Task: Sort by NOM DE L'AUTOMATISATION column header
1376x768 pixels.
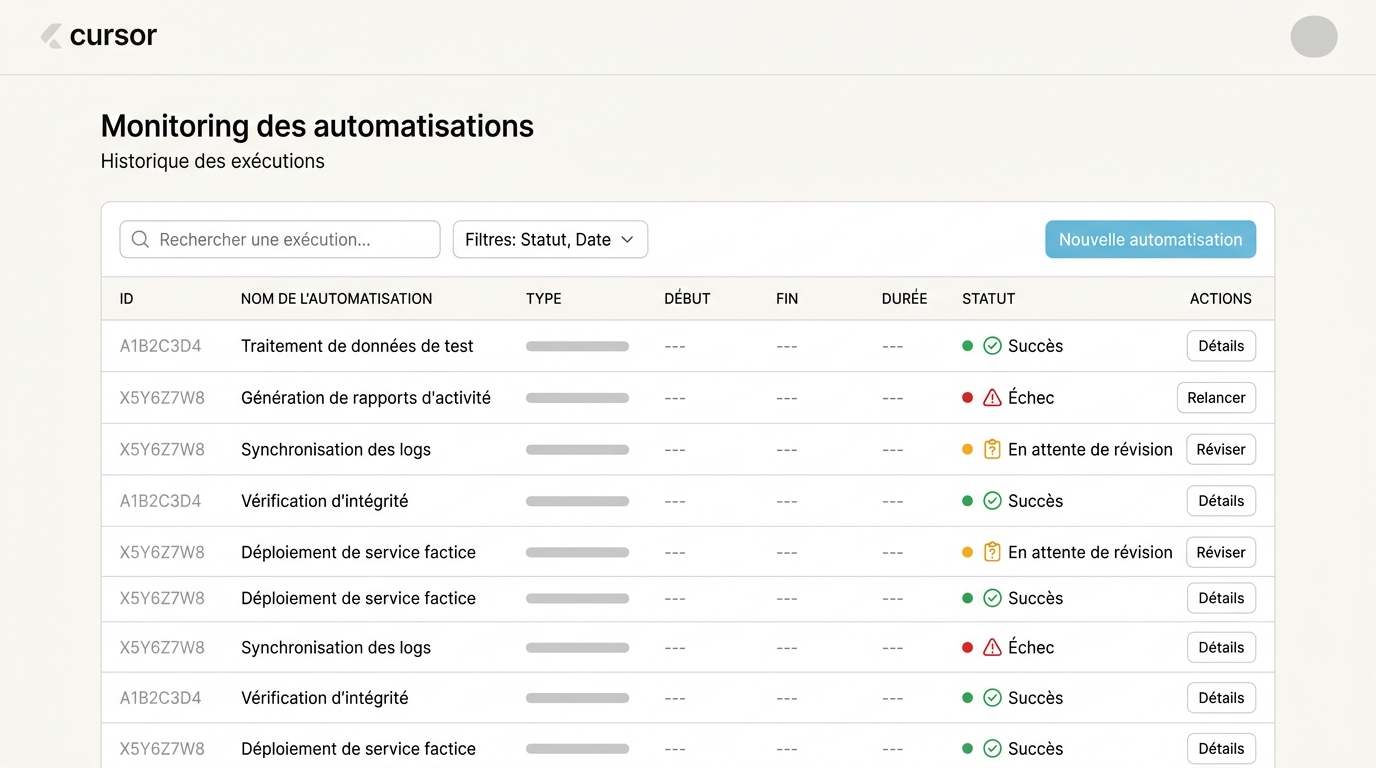Action: (x=337, y=299)
